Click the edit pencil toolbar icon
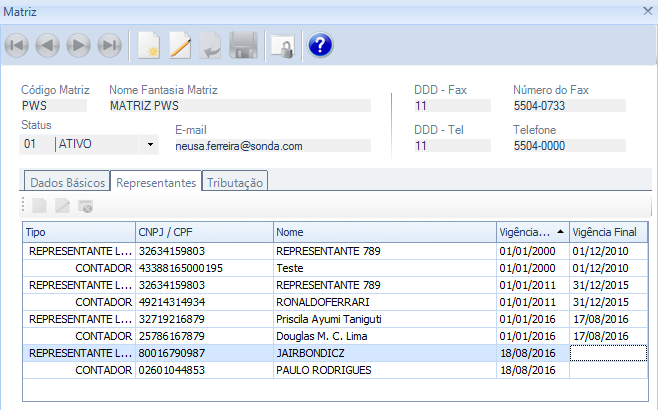658x410 pixels. coord(180,45)
